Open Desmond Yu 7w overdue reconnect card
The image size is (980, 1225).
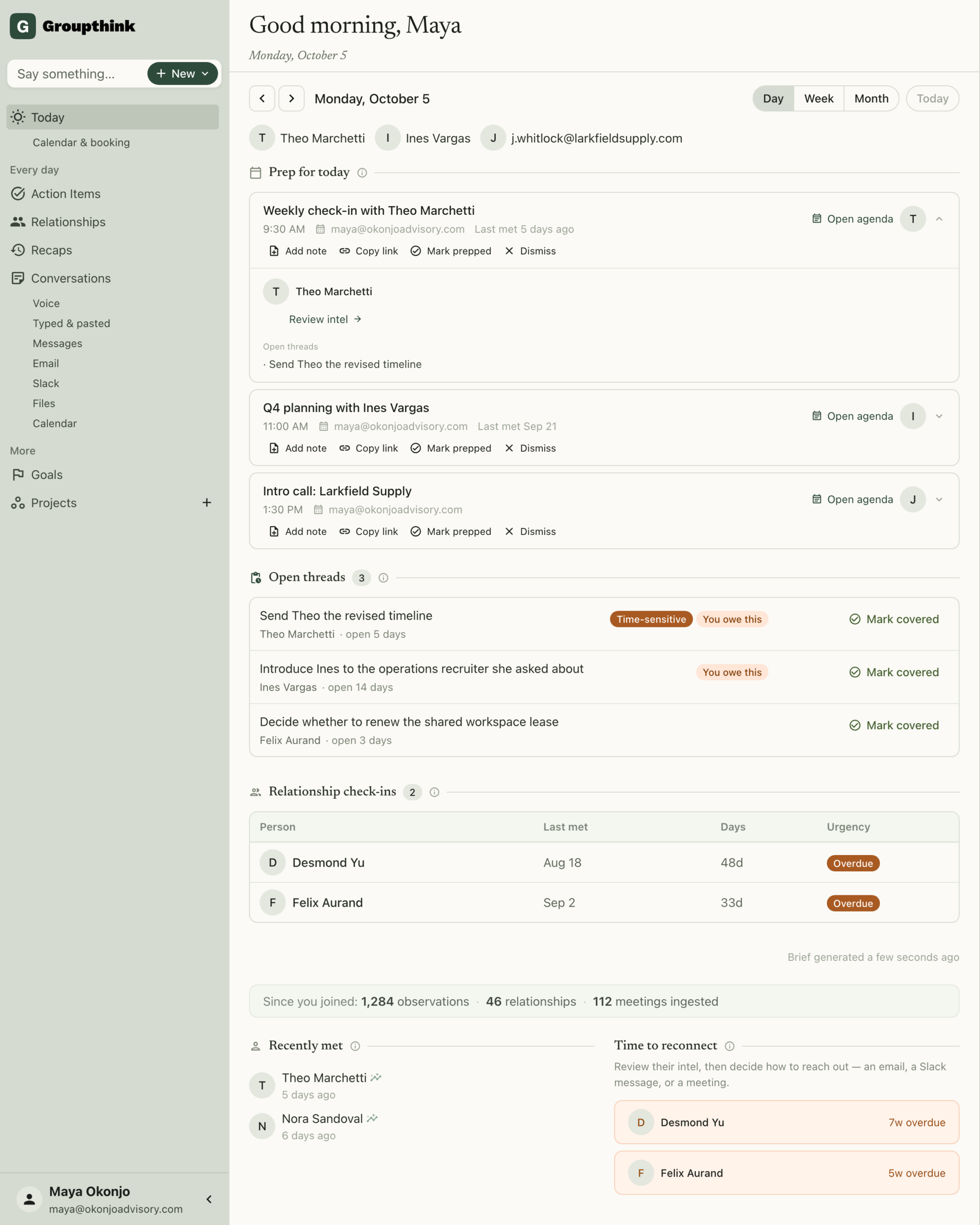point(786,1122)
